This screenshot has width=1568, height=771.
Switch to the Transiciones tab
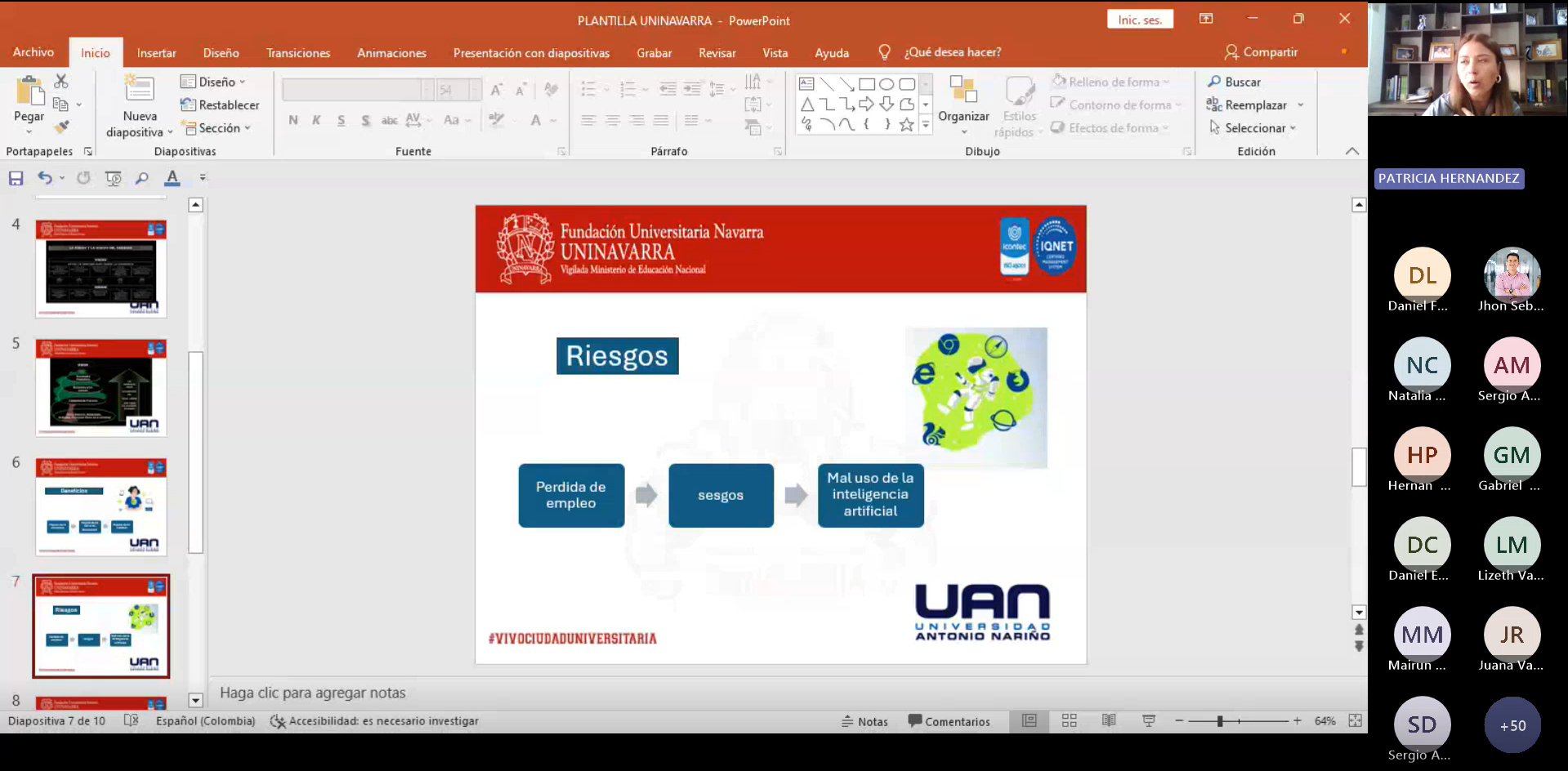tap(298, 53)
